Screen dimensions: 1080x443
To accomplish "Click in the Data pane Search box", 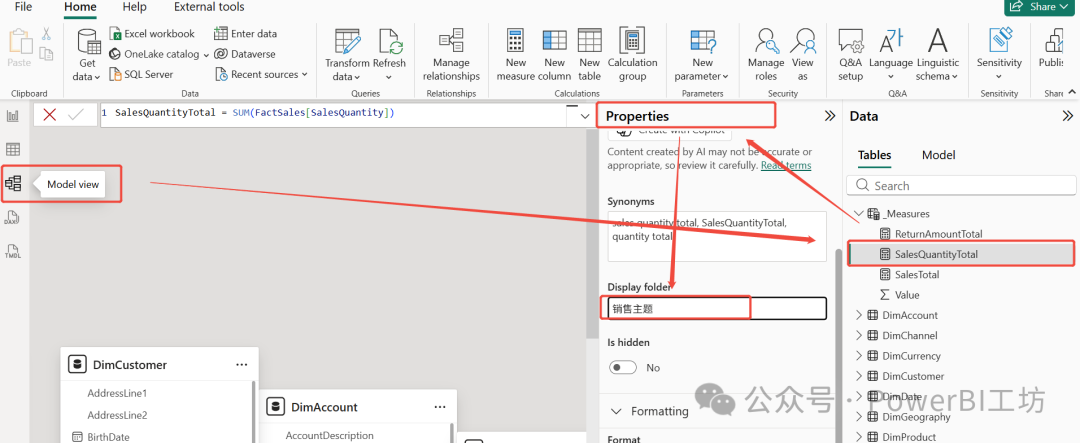I will pos(962,185).
